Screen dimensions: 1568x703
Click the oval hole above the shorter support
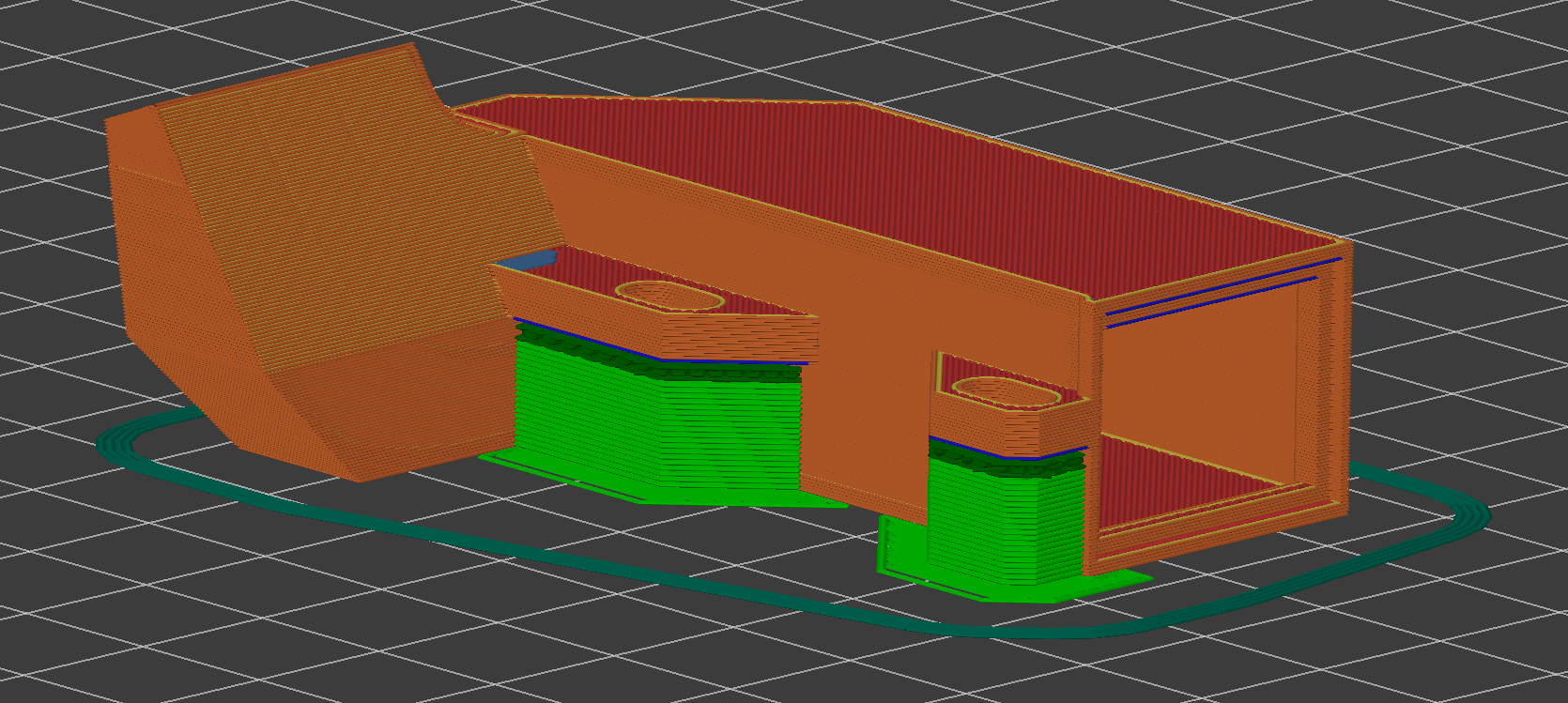[x=1005, y=391]
